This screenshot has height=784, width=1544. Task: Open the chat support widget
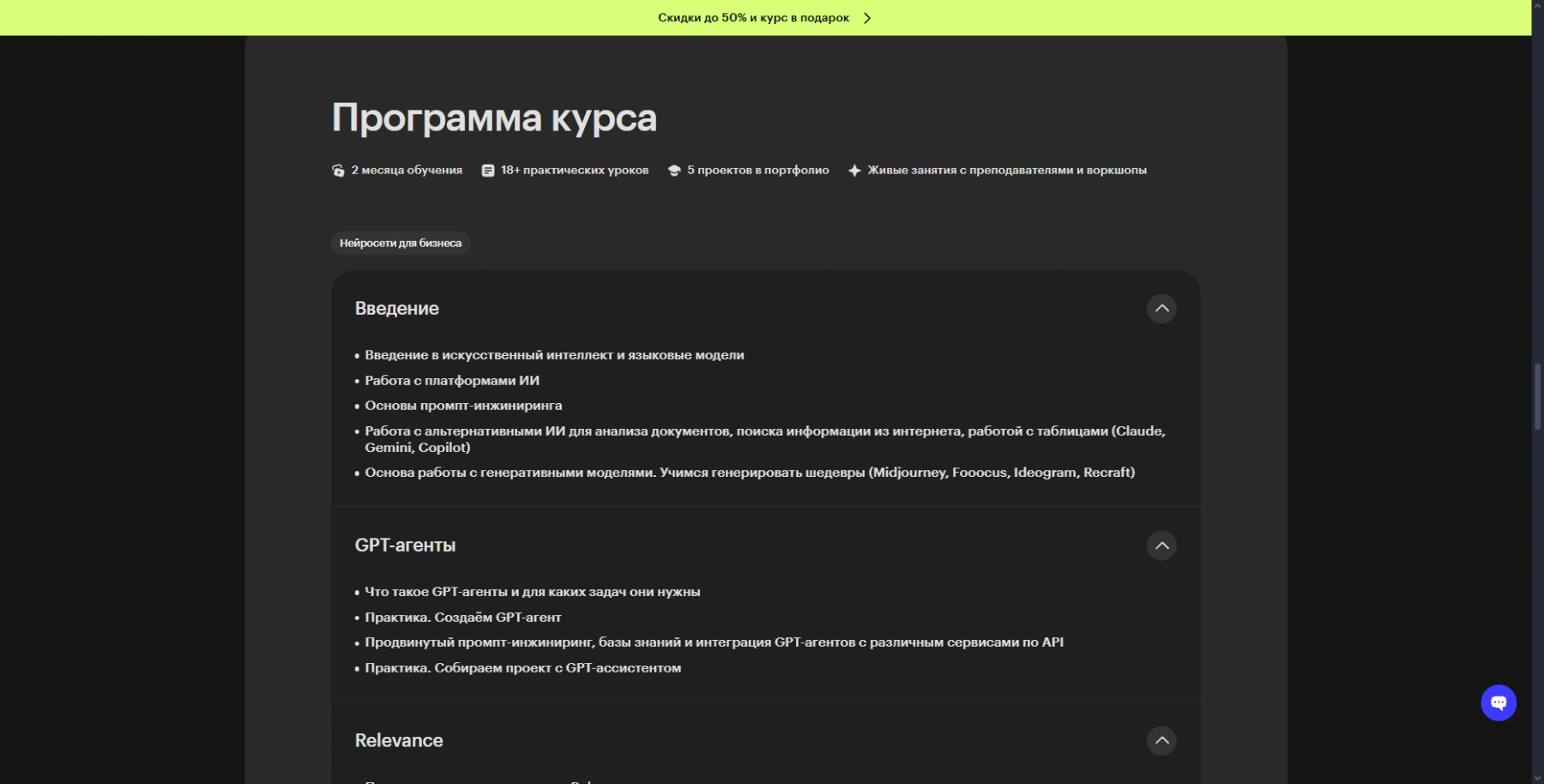[1498, 703]
